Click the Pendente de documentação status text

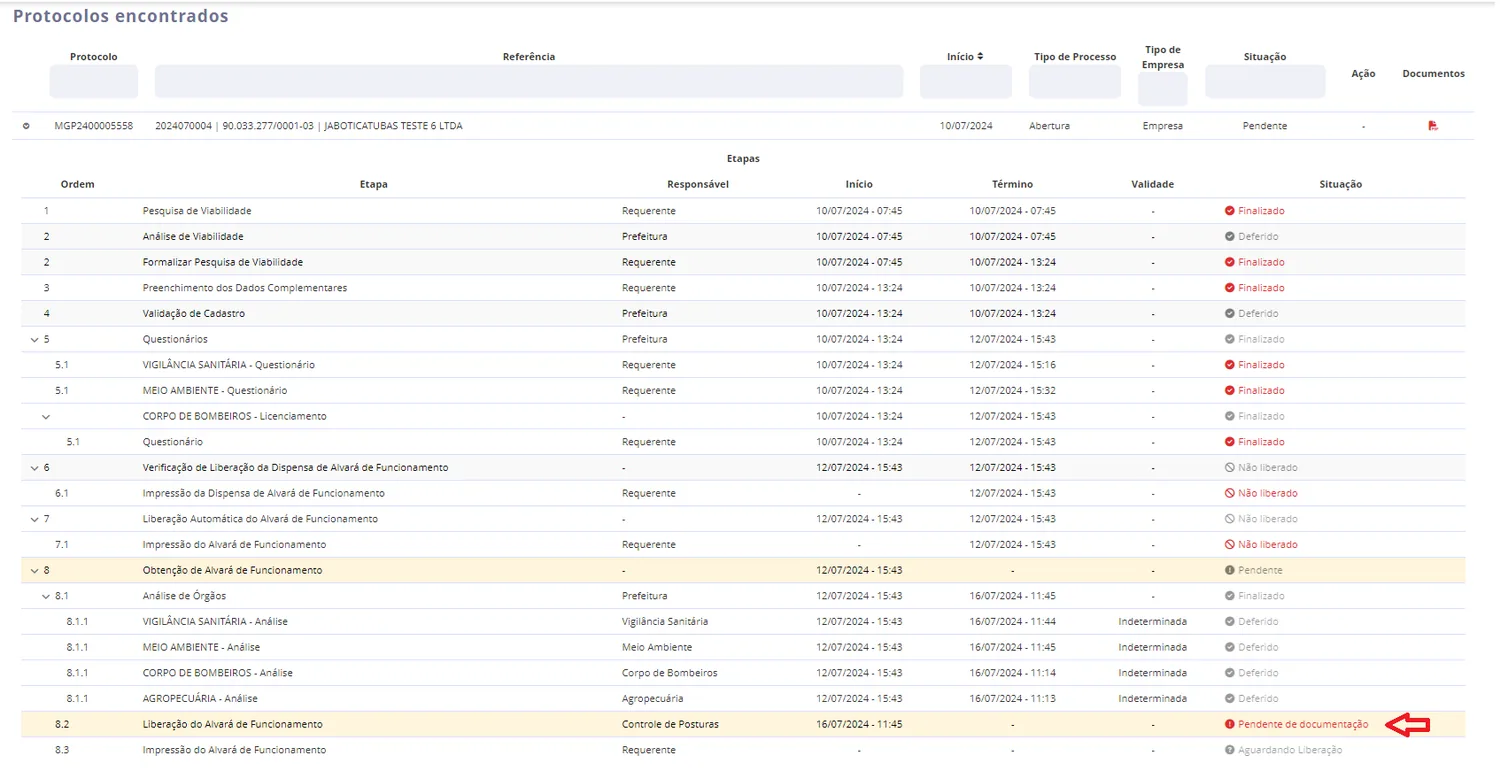point(1303,724)
